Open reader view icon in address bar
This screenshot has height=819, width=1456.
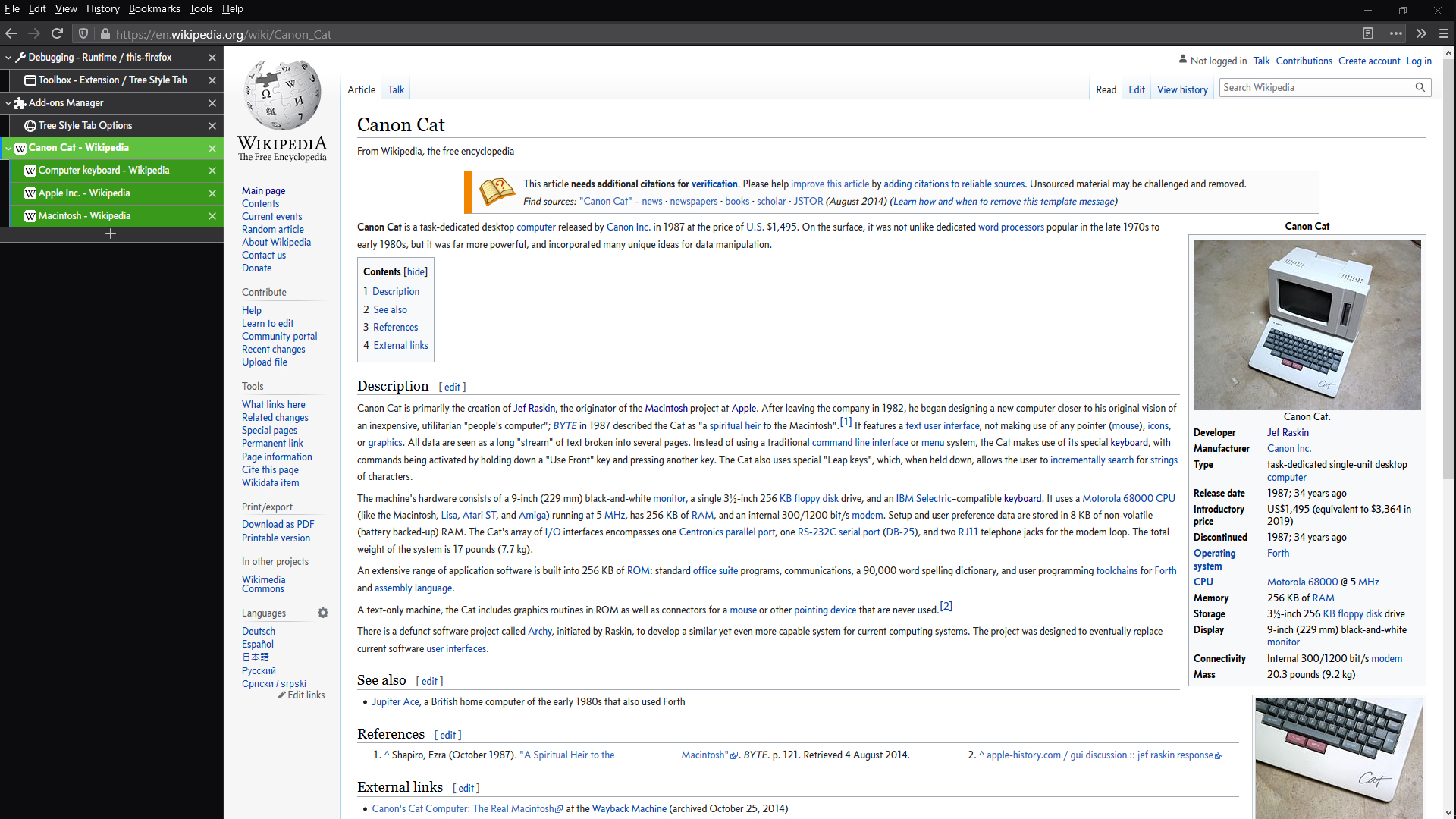click(1367, 33)
